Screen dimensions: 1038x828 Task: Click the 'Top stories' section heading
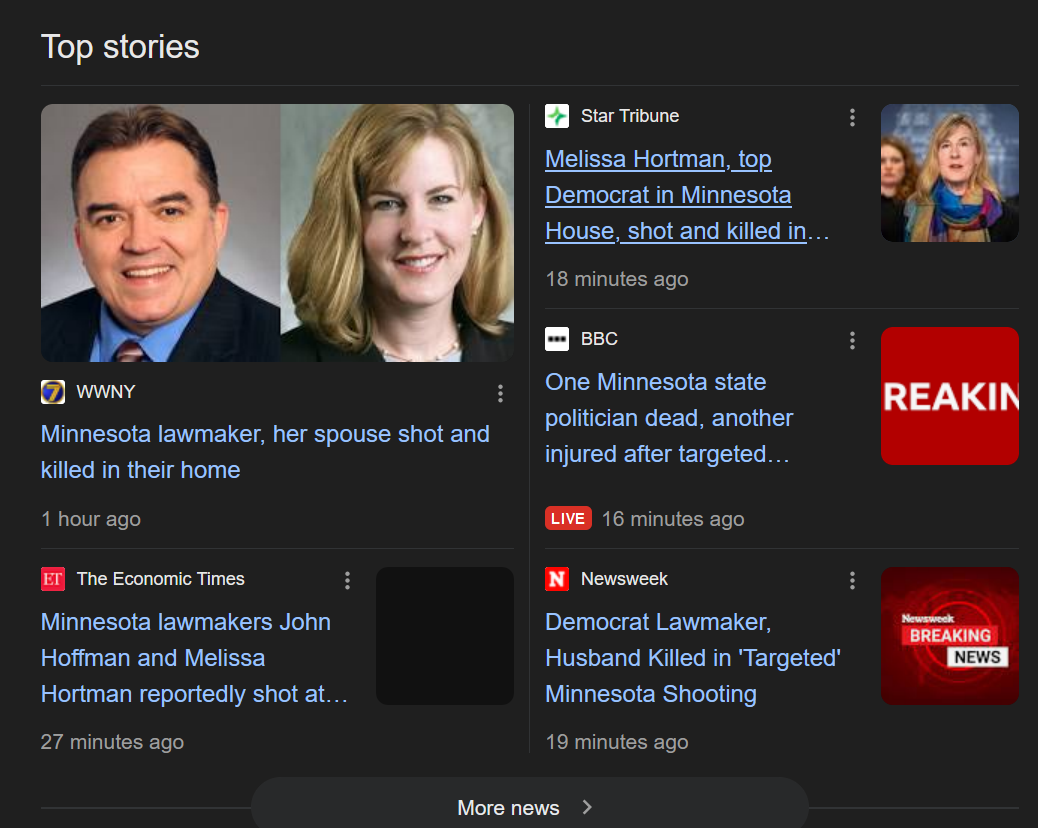click(120, 47)
